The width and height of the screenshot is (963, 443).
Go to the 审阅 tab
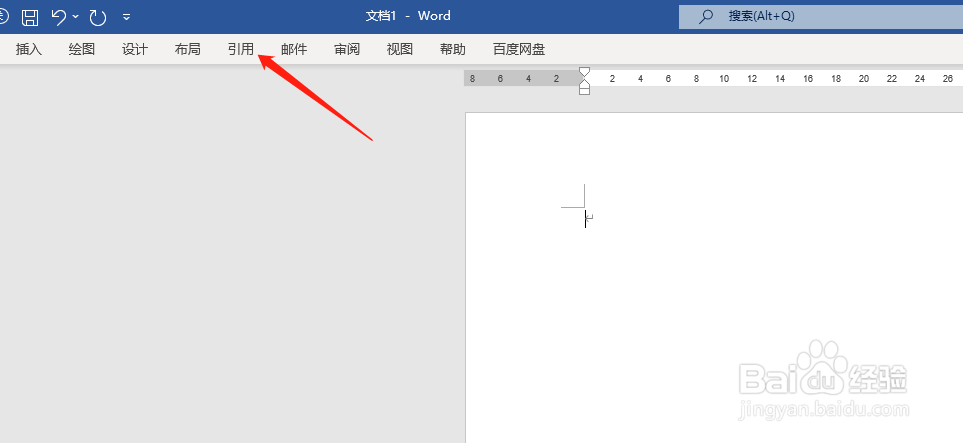[347, 50]
